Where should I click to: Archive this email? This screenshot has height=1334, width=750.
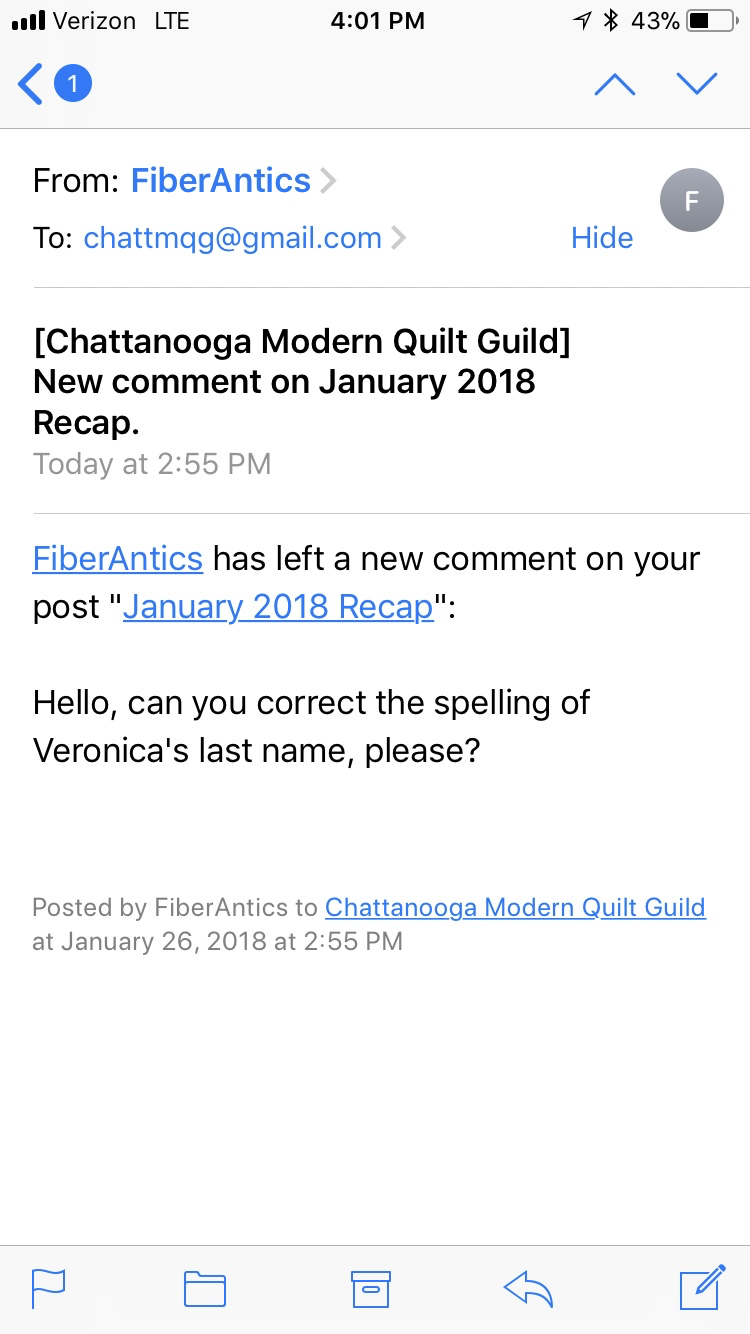pos(370,1288)
